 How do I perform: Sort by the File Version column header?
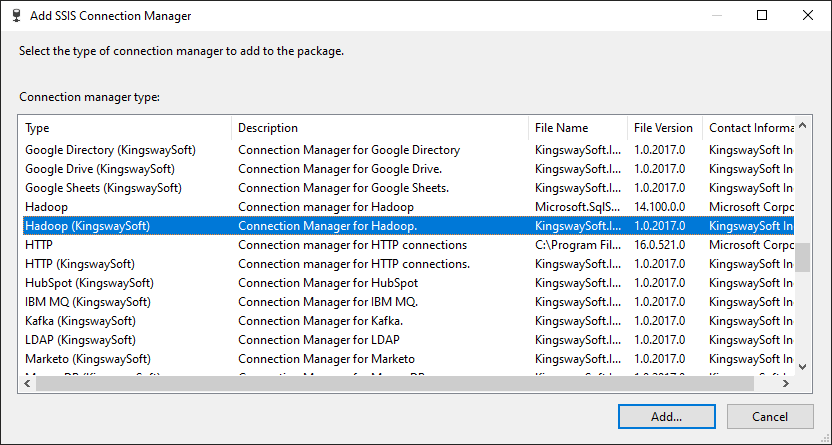point(665,128)
